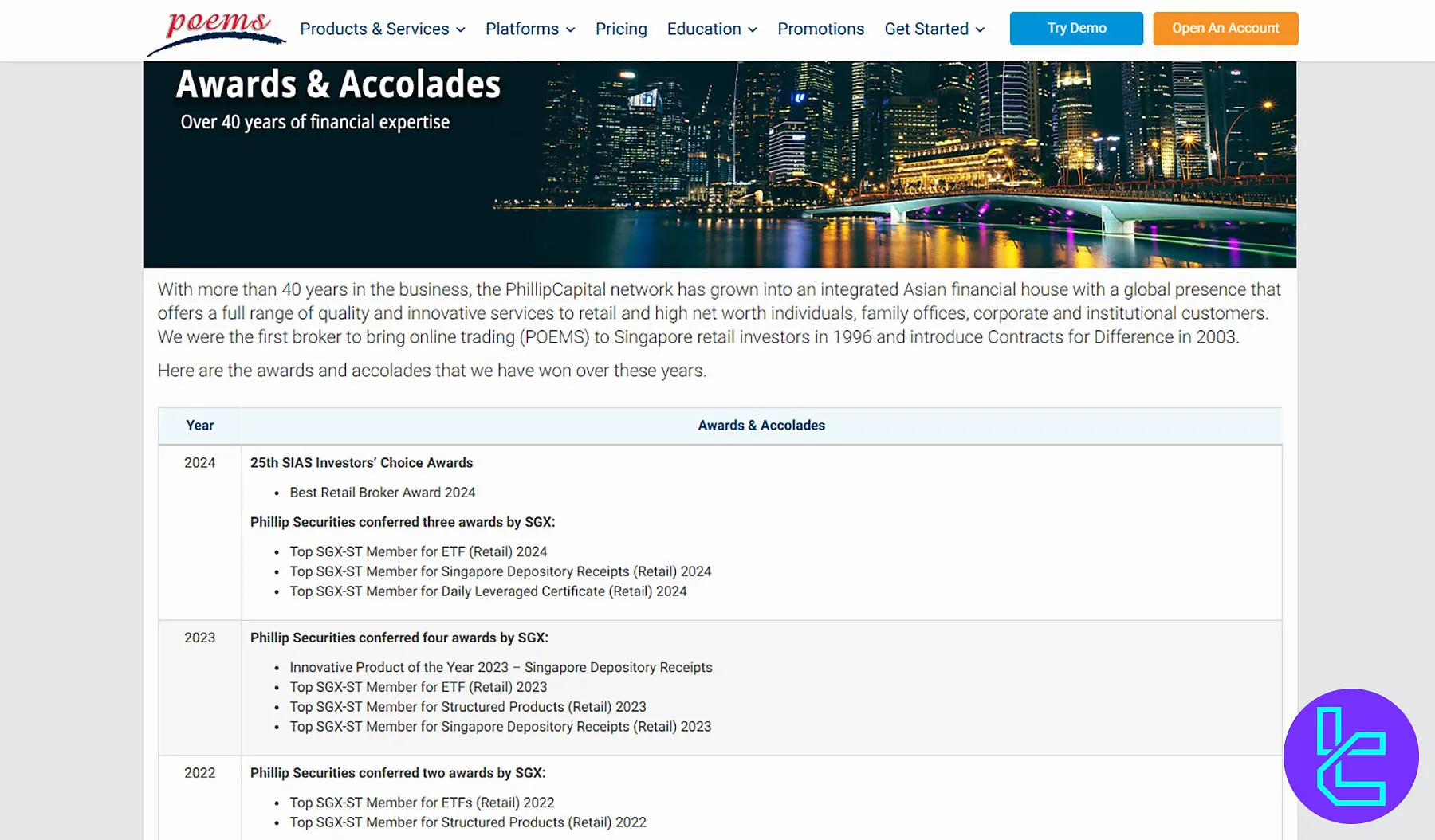The width and height of the screenshot is (1435, 840).
Task: Open the Platforms menu
Action: pos(530,29)
